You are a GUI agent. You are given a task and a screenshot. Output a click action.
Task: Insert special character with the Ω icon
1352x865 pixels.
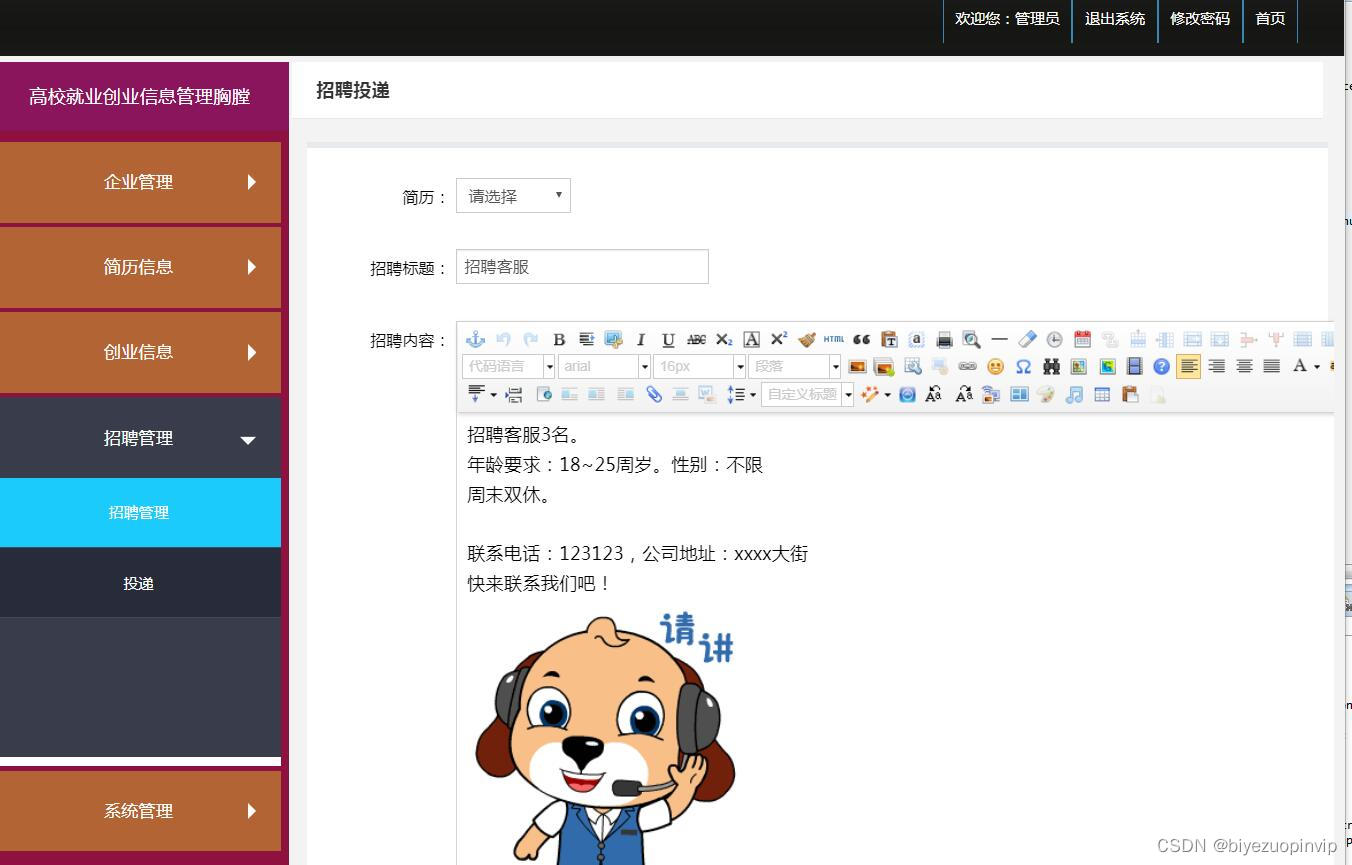click(x=1022, y=367)
